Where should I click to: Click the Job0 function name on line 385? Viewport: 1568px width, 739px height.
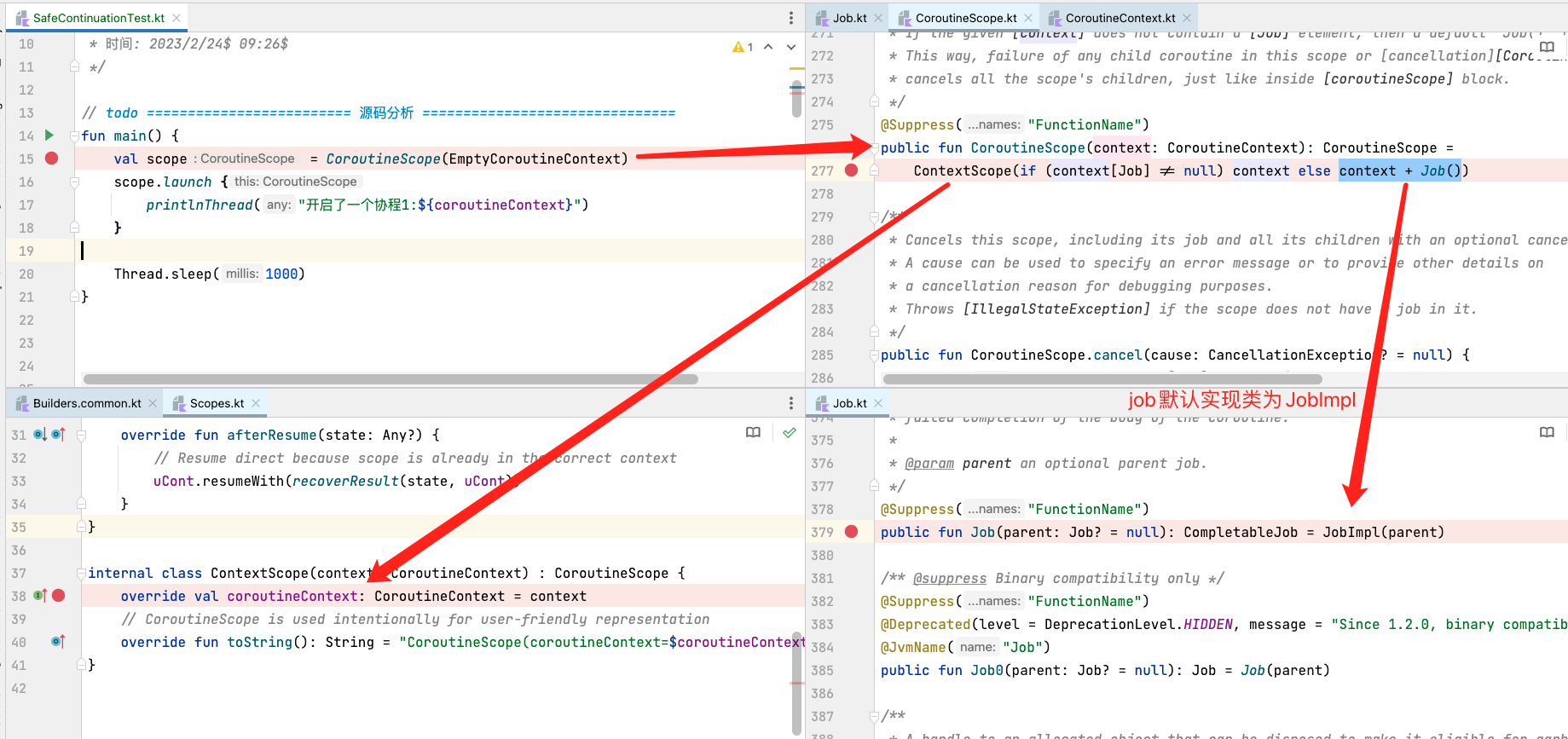[x=987, y=670]
